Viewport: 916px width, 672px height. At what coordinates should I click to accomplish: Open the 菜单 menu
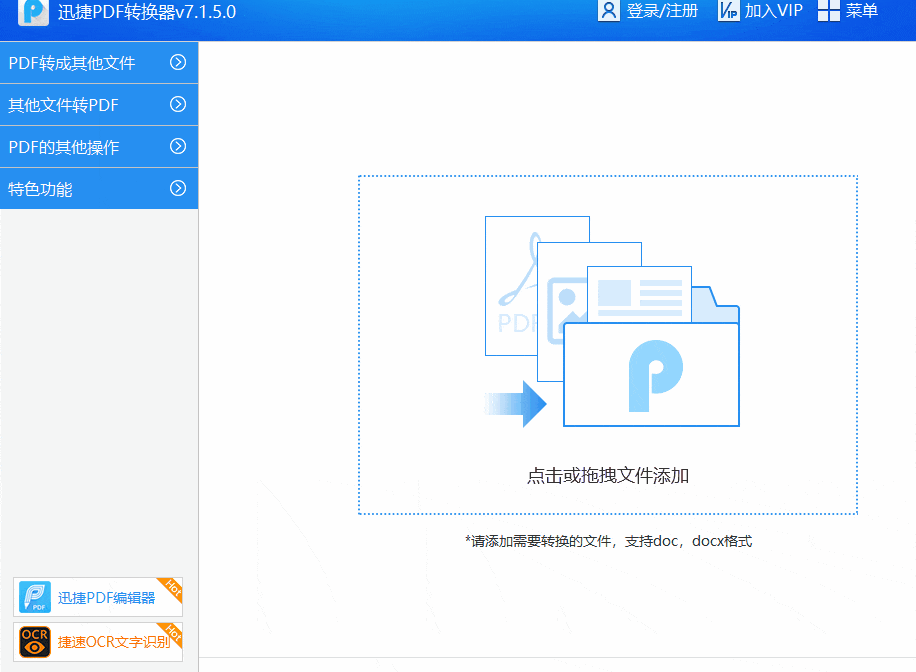coord(862,11)
